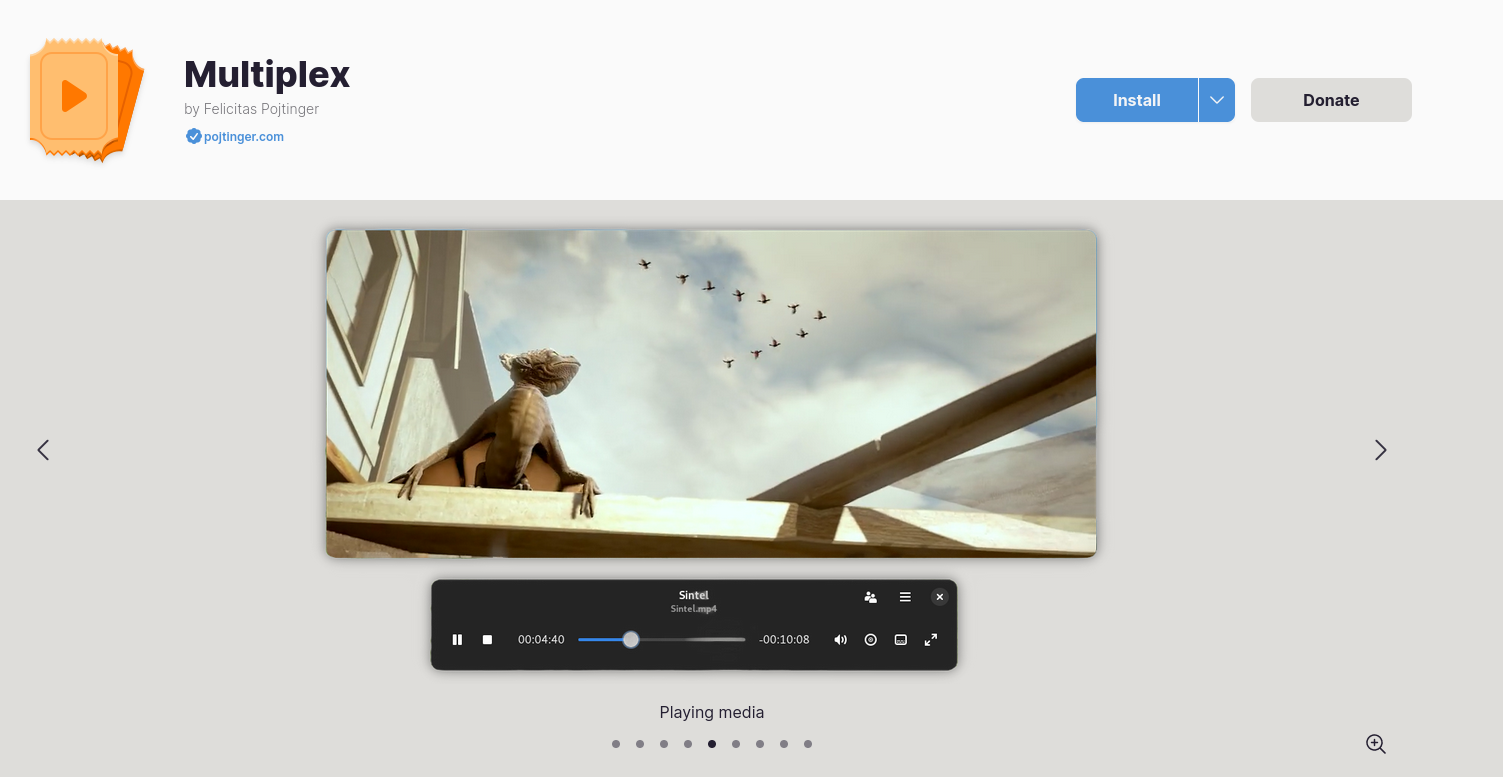
Task: Open the hamburger menu in player
Action: [905, 597]
